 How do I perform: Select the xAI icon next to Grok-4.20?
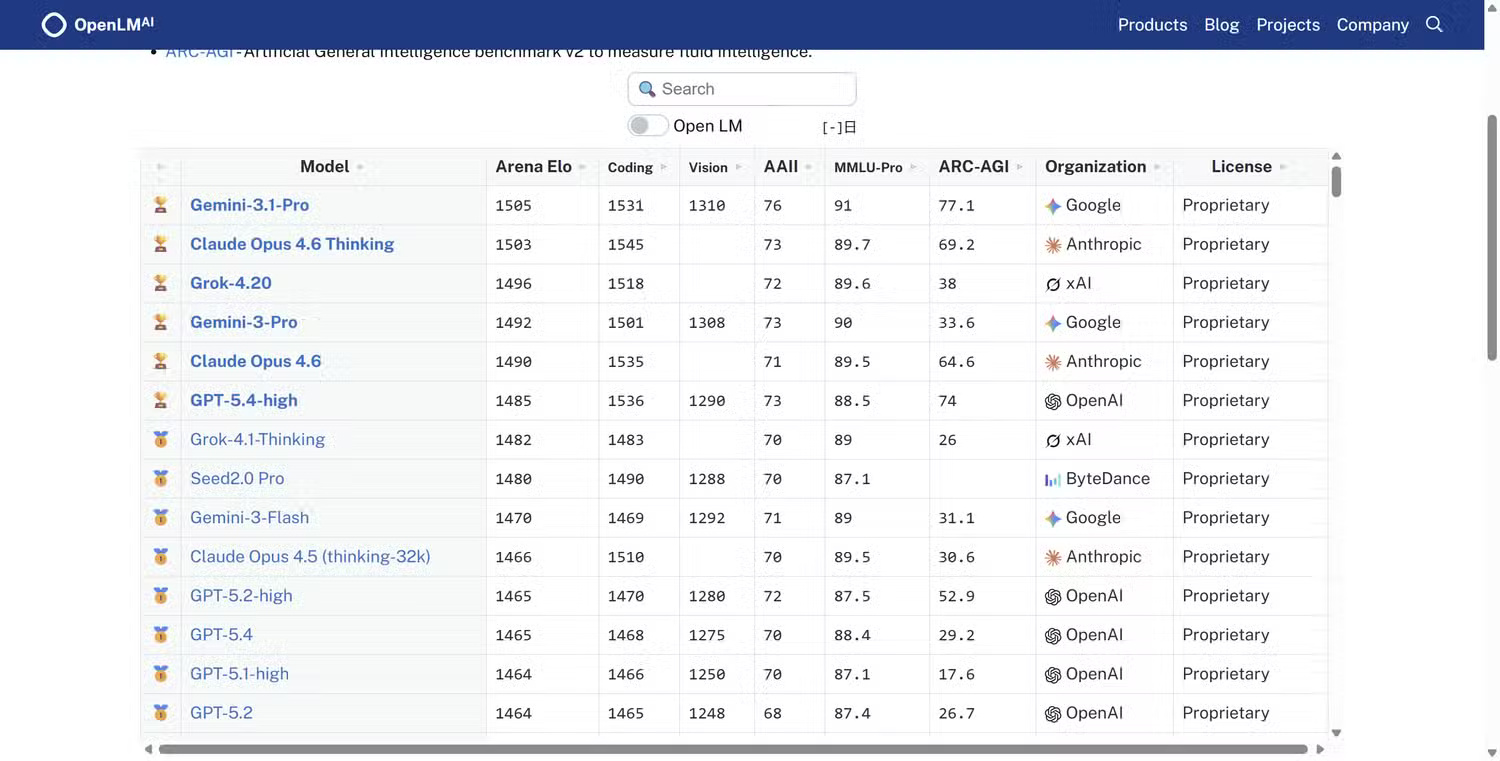pyautogui.click(x=1052, y=283)
